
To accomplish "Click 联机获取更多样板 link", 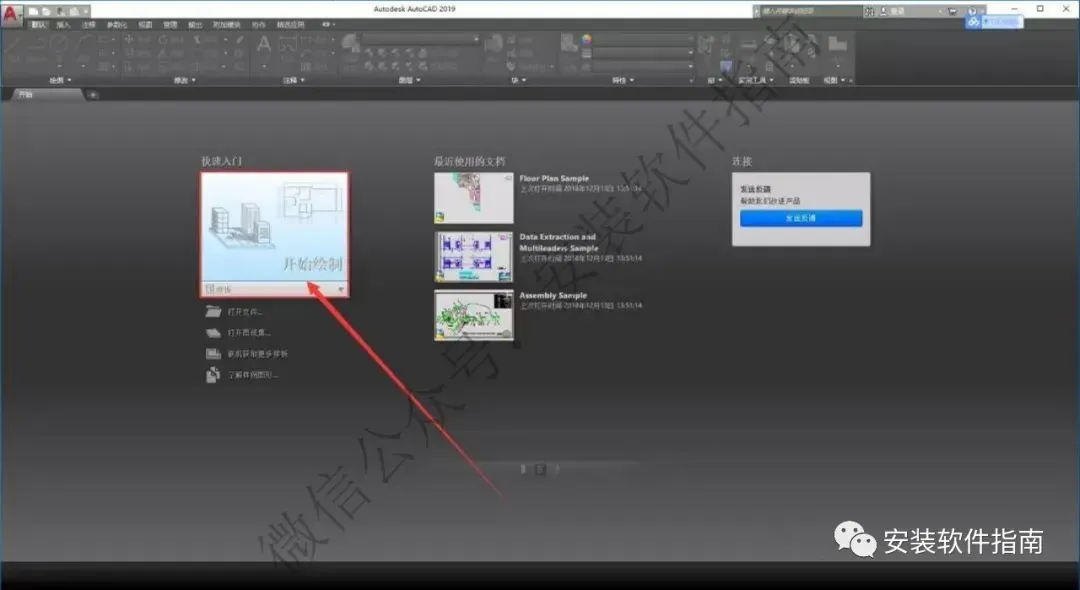I will click(258, 354).
